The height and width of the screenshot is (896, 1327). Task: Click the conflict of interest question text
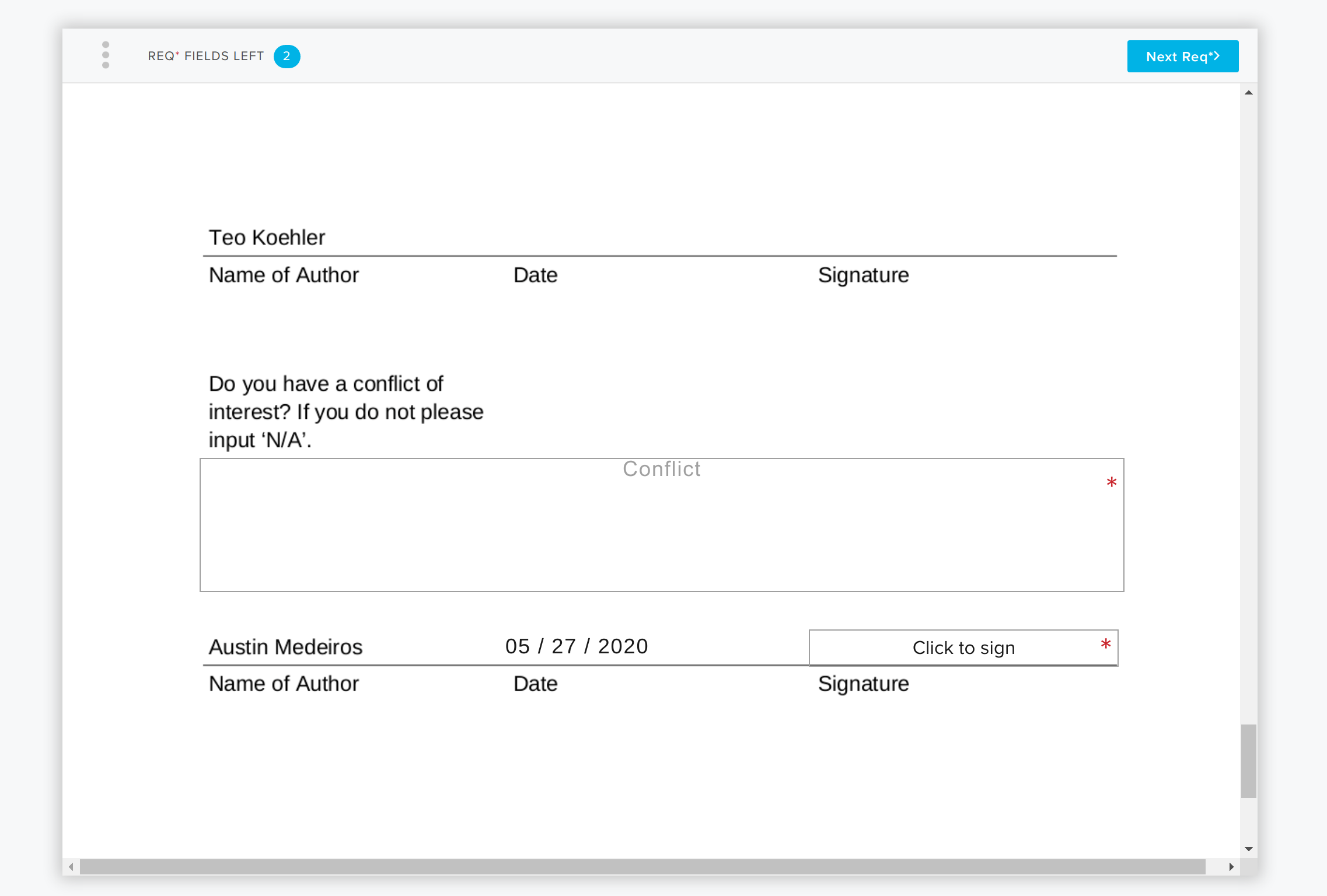click(345, 412)
